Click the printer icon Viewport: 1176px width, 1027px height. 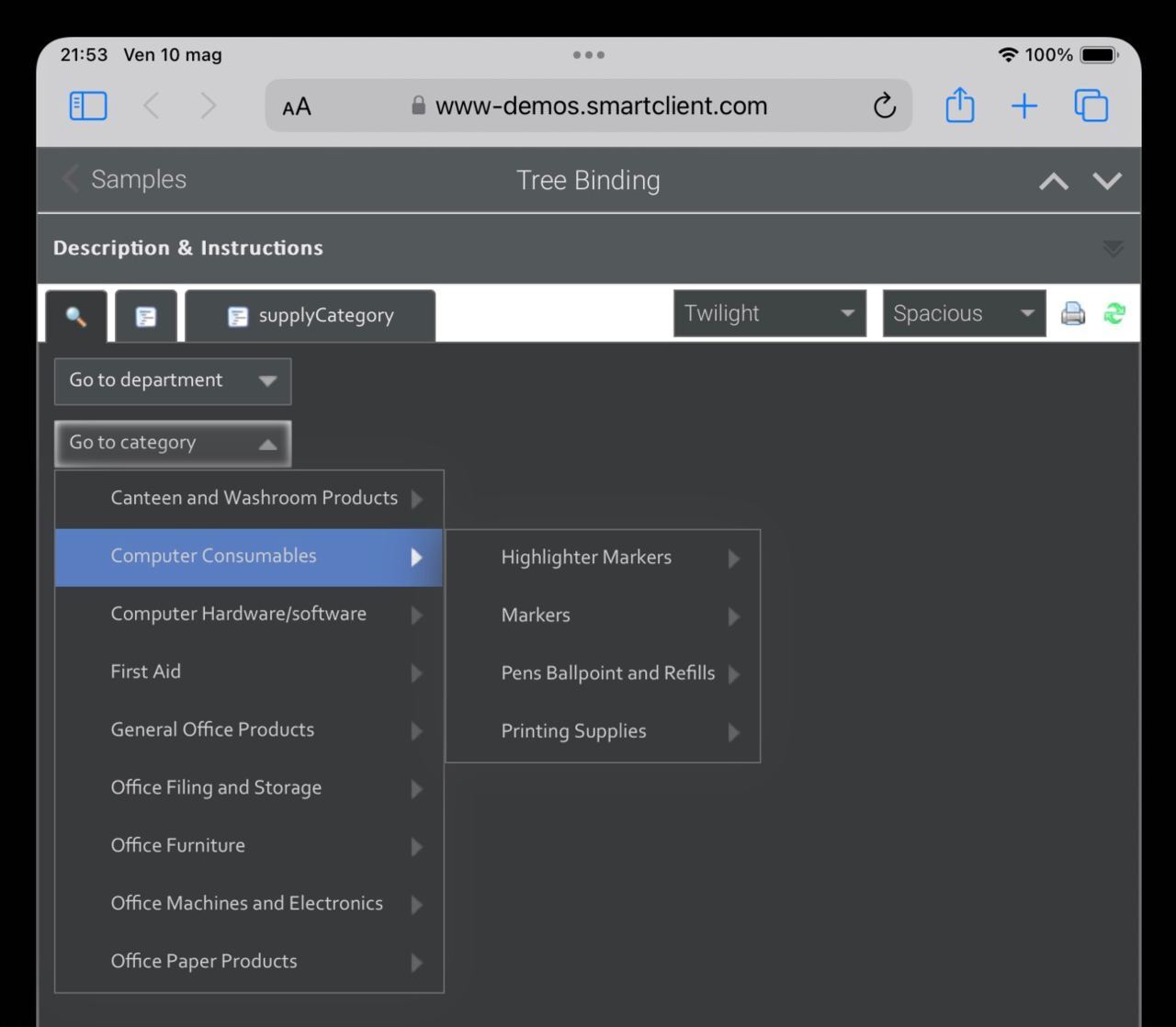click(1072, 314)
